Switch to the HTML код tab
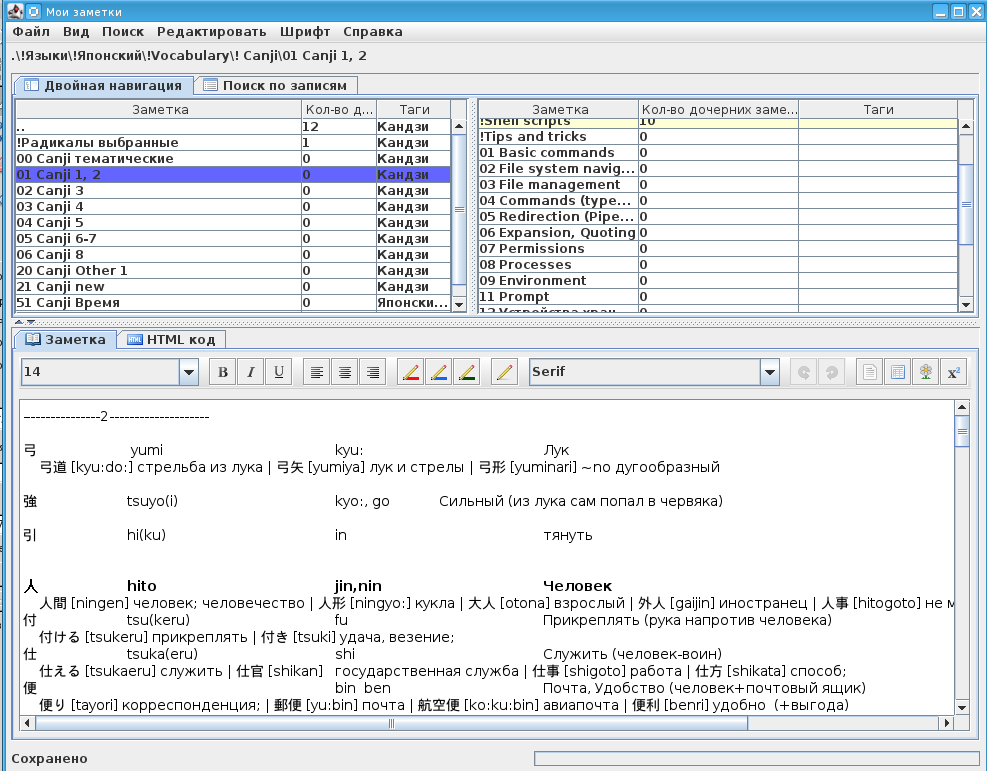Screen dimensions: 987x771 (171, 340)
